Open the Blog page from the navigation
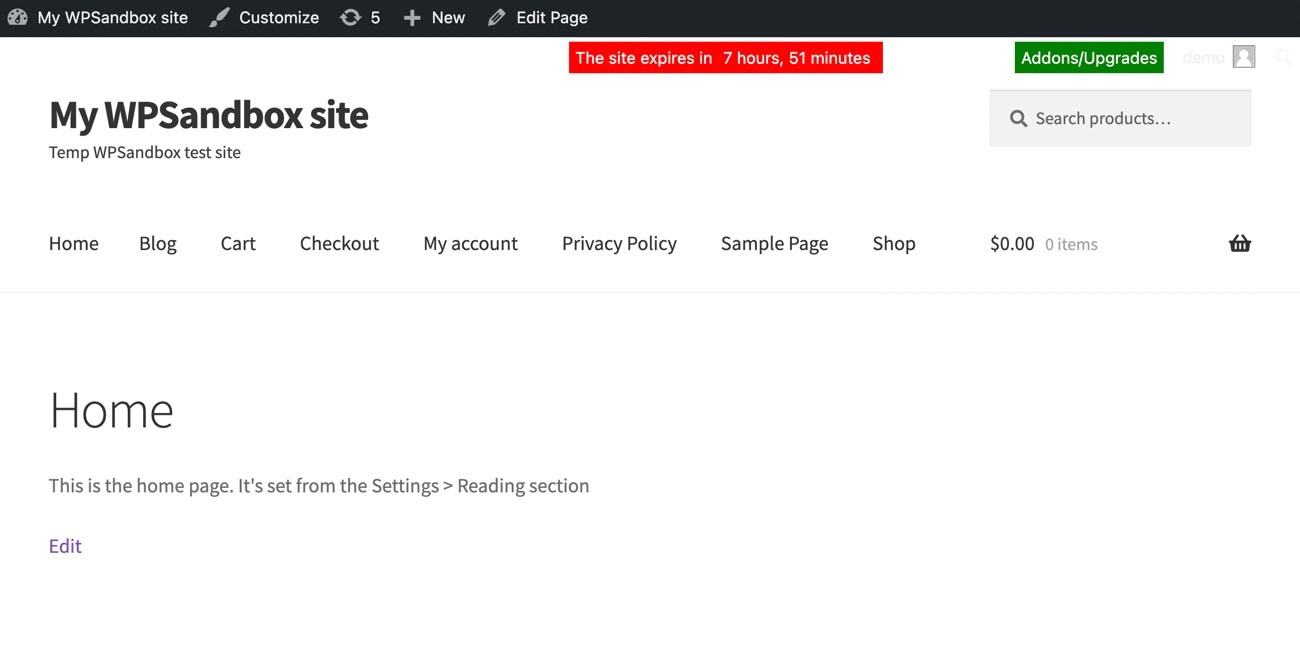 [157, 243]
